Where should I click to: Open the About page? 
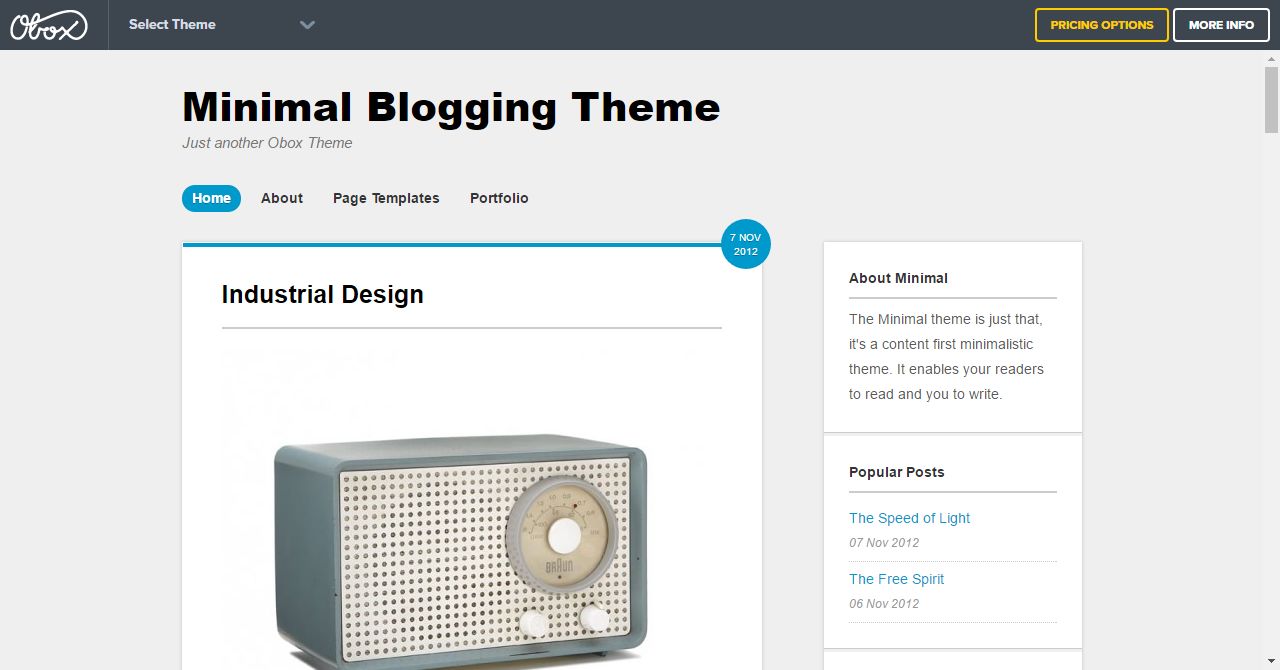tap(282, 198)
